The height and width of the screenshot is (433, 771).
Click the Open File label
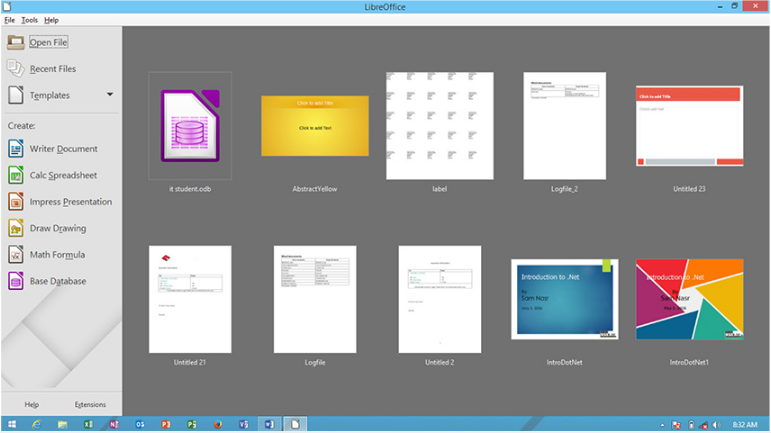[x=48, y=42]
